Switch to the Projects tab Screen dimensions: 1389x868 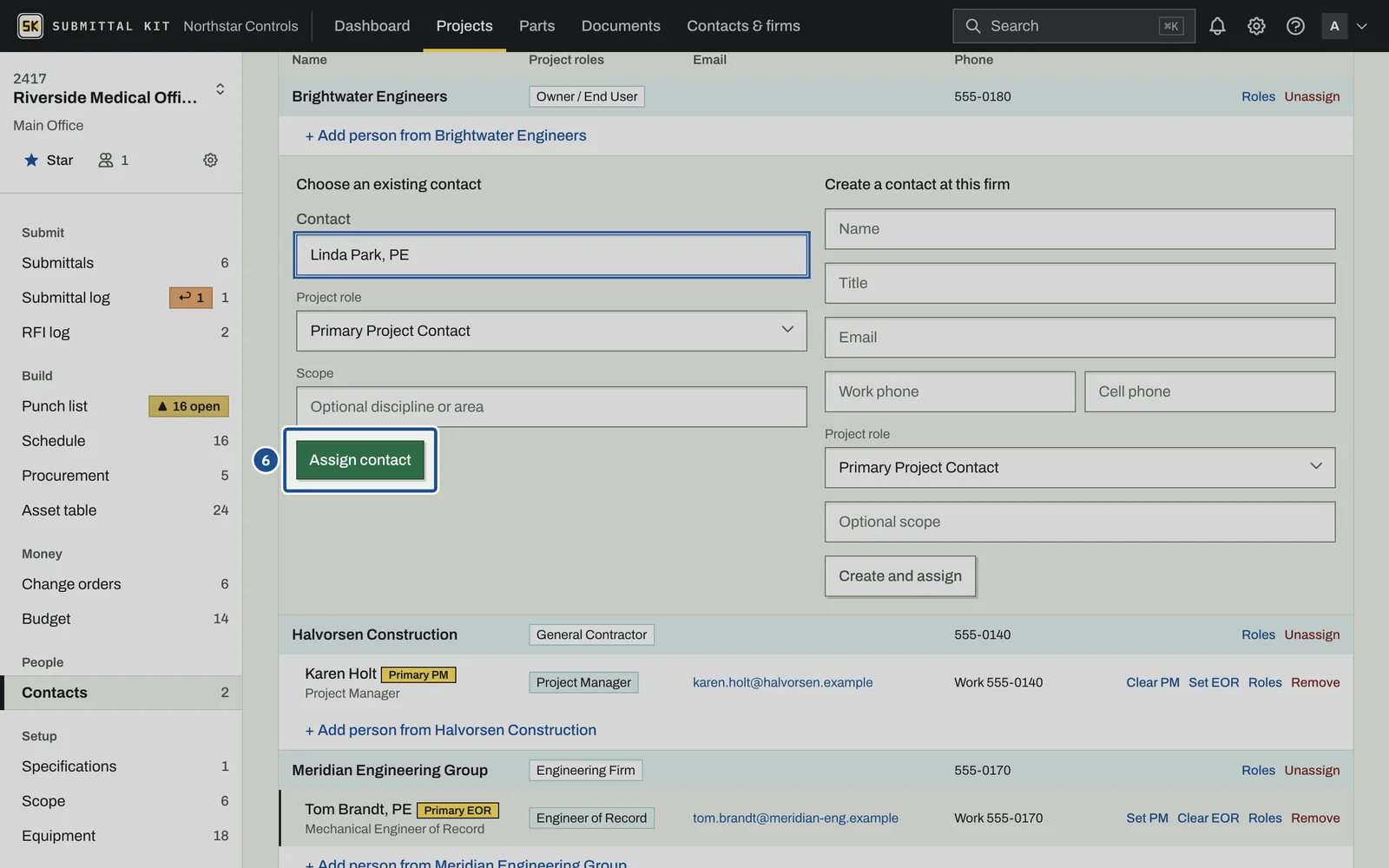pos(464,26)
